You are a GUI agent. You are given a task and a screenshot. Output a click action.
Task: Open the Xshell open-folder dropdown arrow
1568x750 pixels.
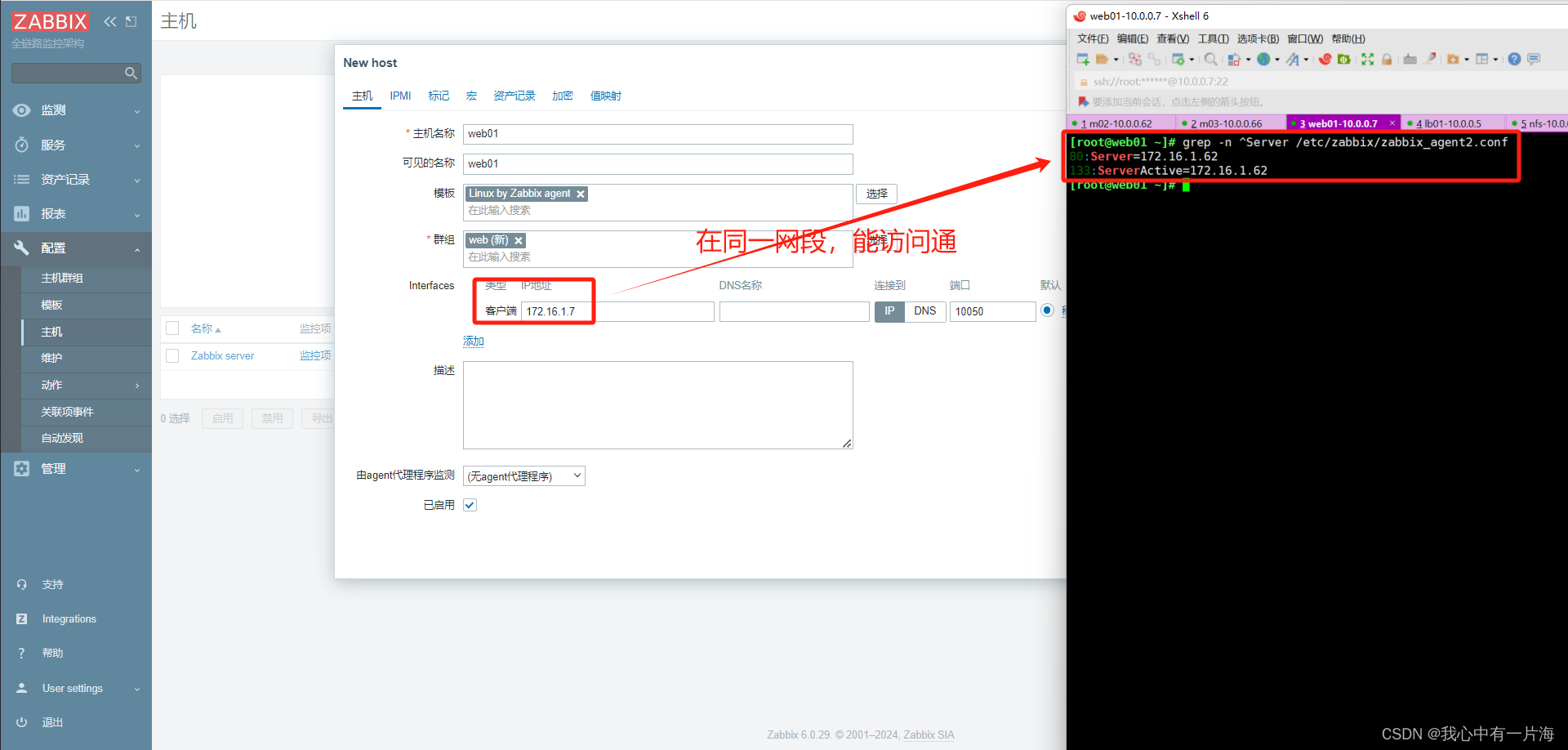[1116, 60]
